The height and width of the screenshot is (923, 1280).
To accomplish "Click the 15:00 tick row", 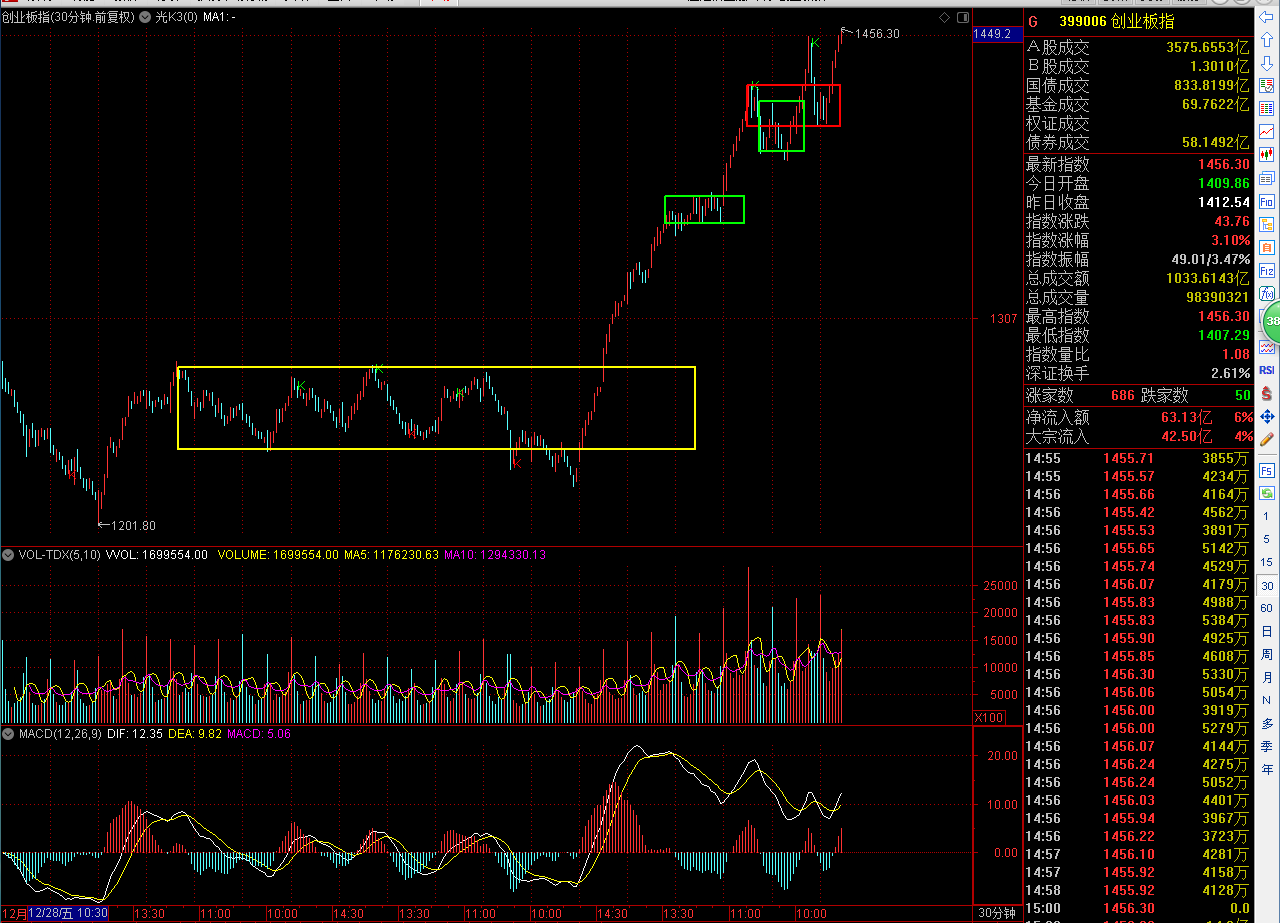I will click(x=1138, y=908).
